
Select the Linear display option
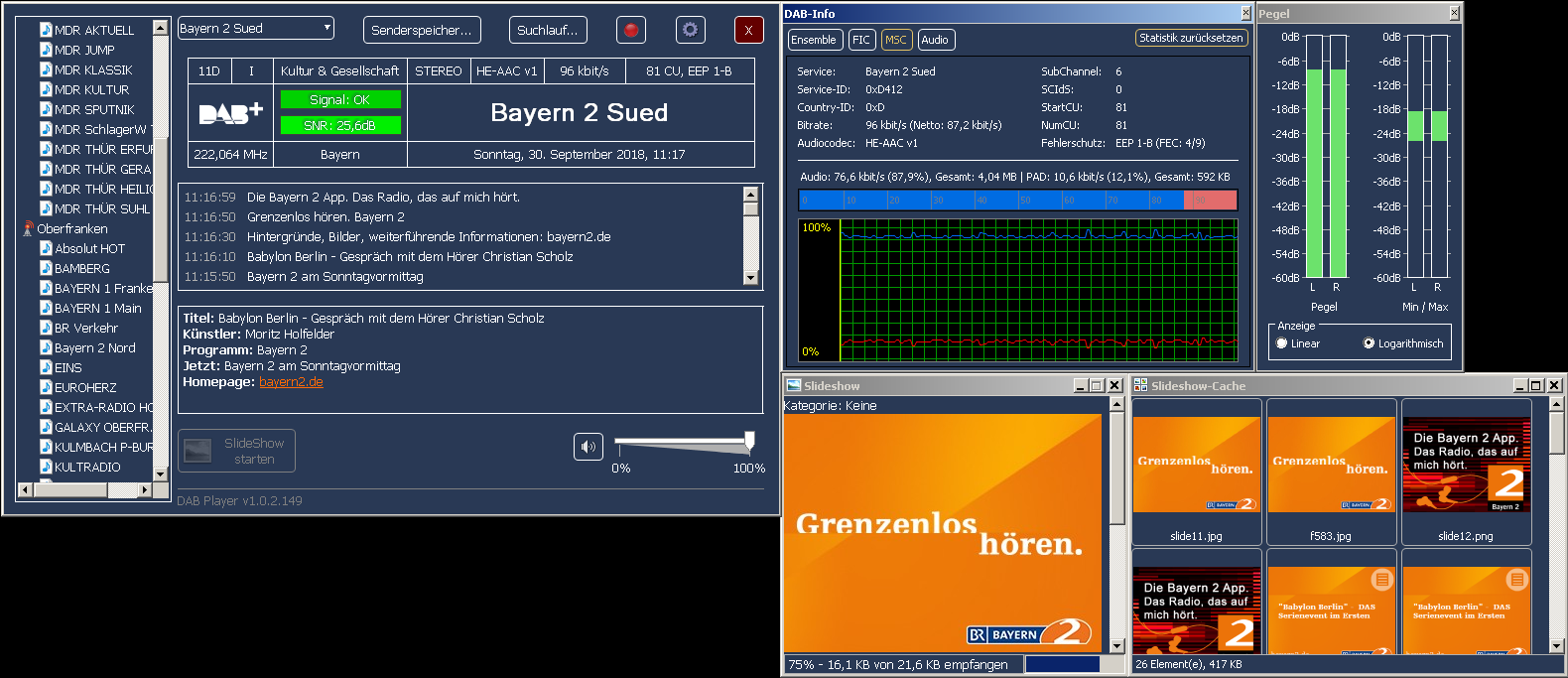(x=1281, y=343)
